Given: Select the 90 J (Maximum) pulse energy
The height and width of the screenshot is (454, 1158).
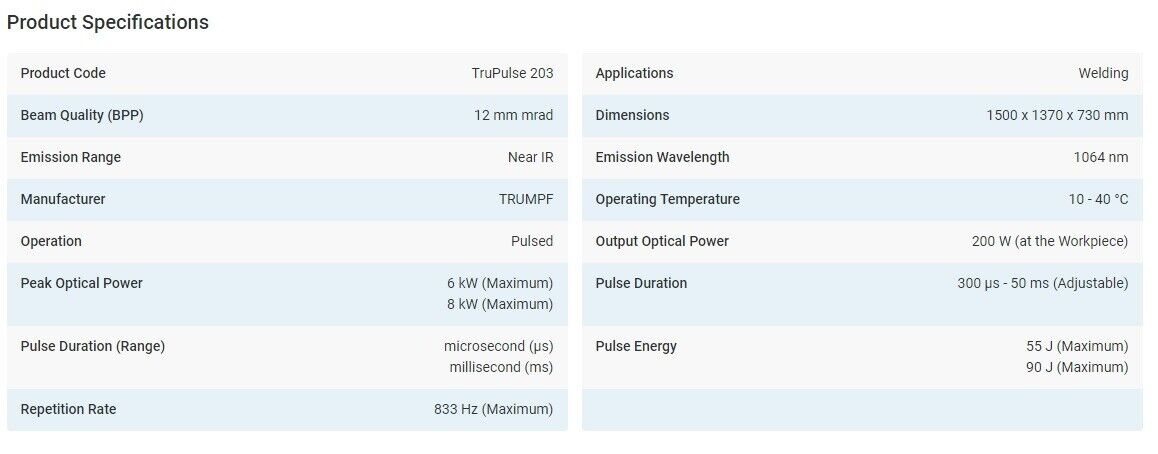Looking at the screenshot, I should pos(1077,367).
